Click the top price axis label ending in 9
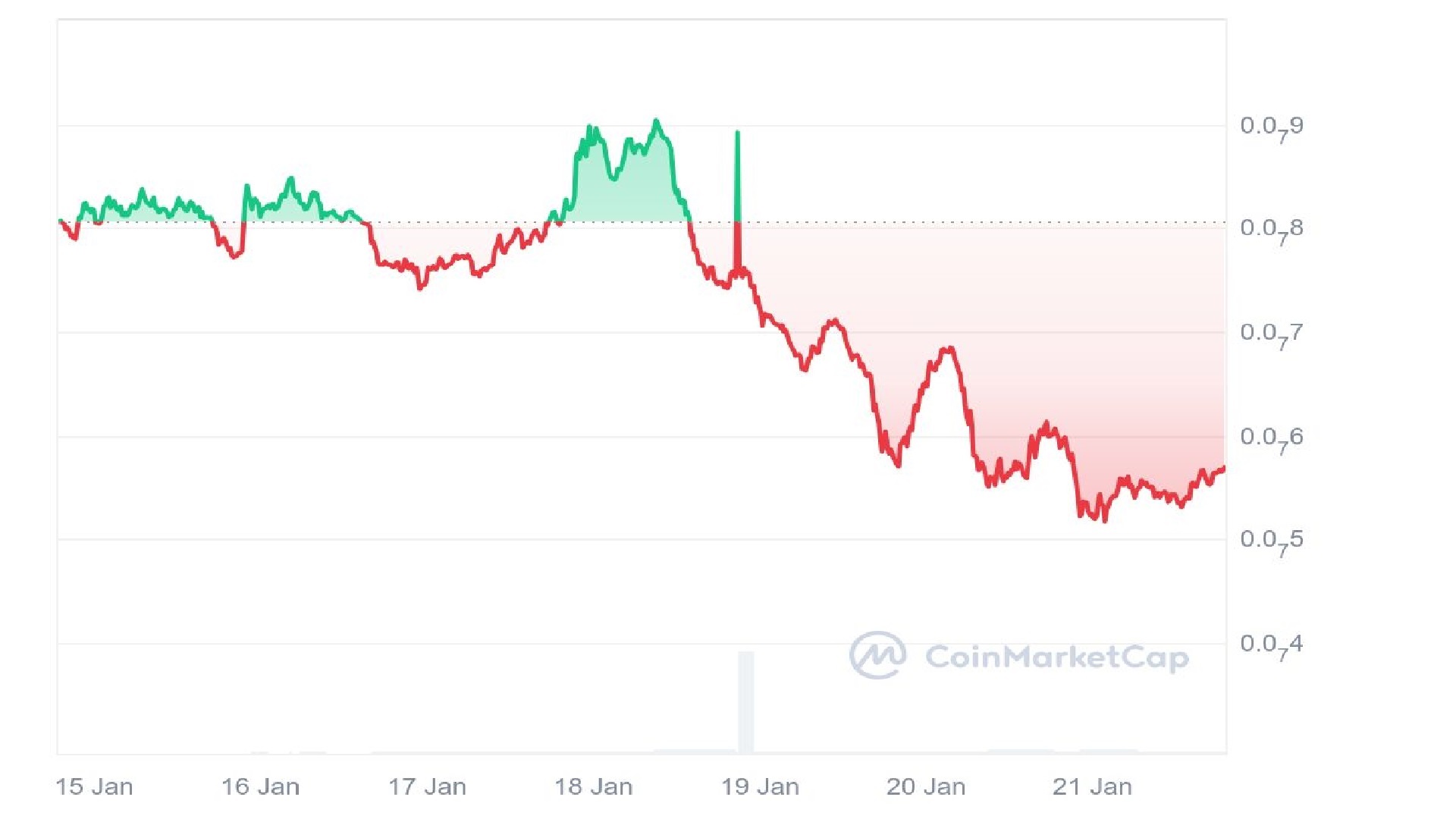The height and width of the screenshot is (819, 1456). tap(1272, 127)
